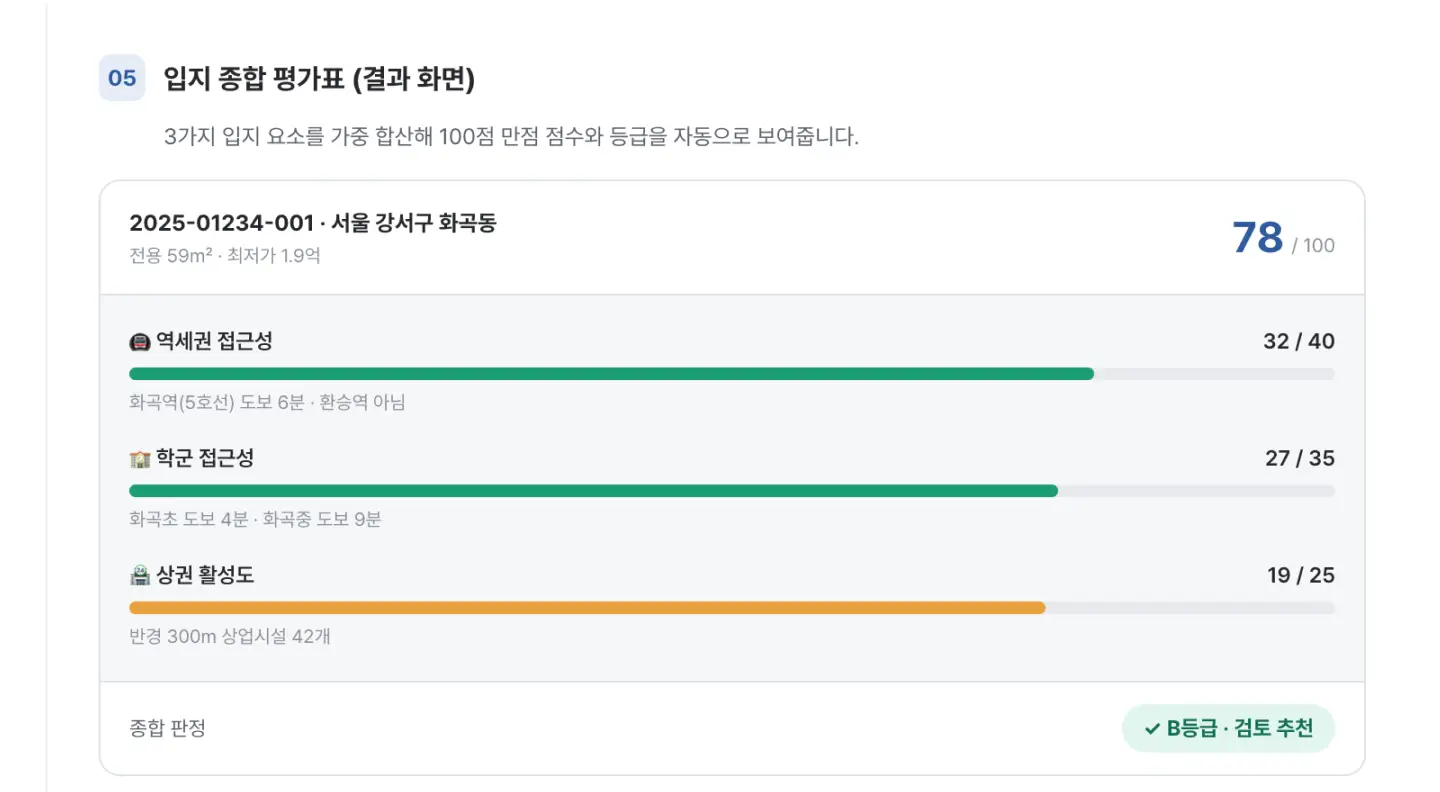Click the 전용 59m² · 최저가 1.9억 subtitle
The width and height of the screenshot is (1440, 792).
tap(225, 256)
